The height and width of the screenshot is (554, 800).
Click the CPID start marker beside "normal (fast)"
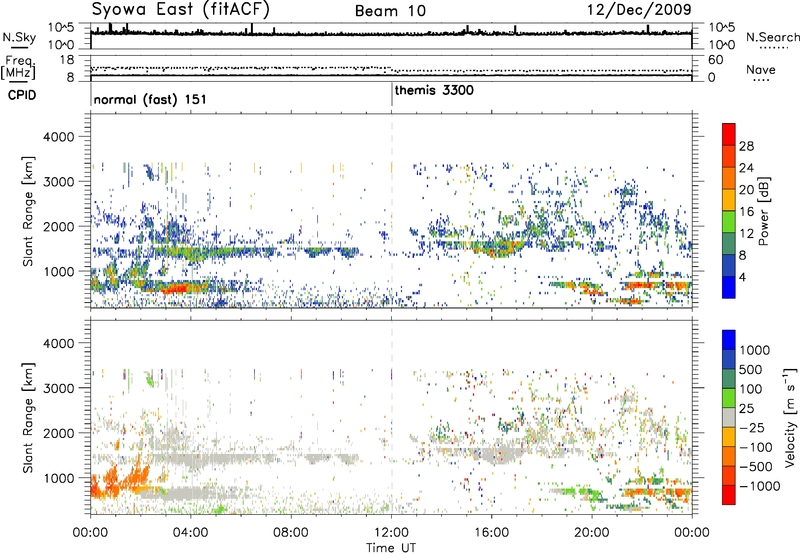[x=91, y=95]
